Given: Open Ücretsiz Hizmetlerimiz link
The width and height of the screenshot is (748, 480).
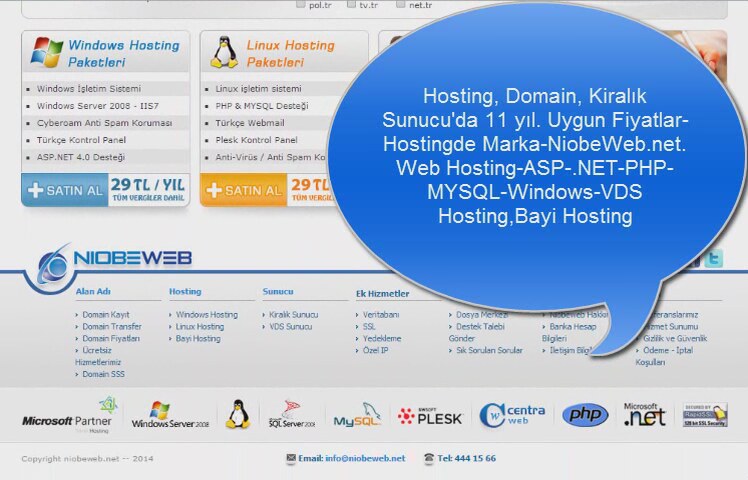Looking at the screenshot, I should [x=98, y=356].
